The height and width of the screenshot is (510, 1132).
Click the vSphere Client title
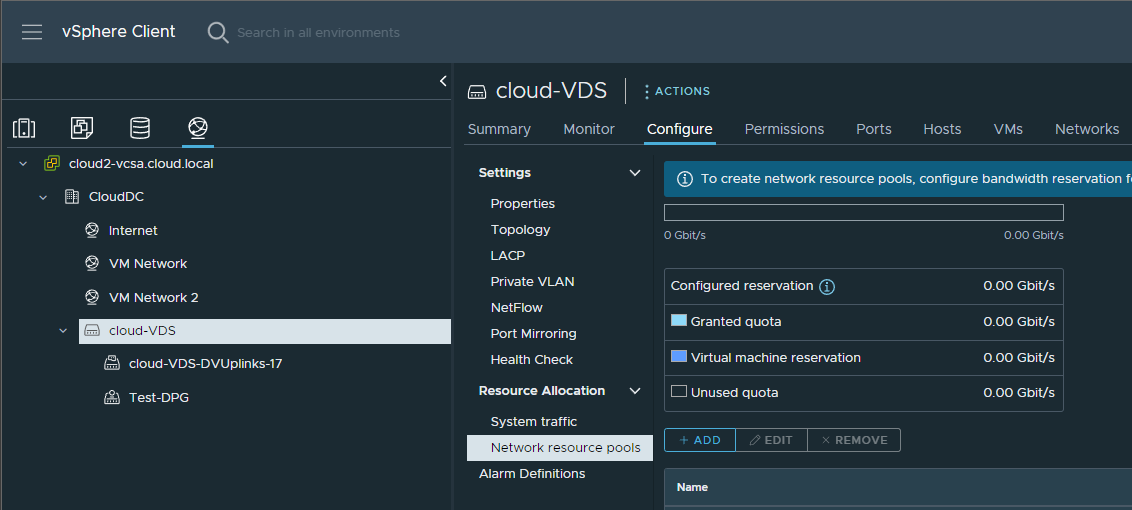tap(118, 32)
